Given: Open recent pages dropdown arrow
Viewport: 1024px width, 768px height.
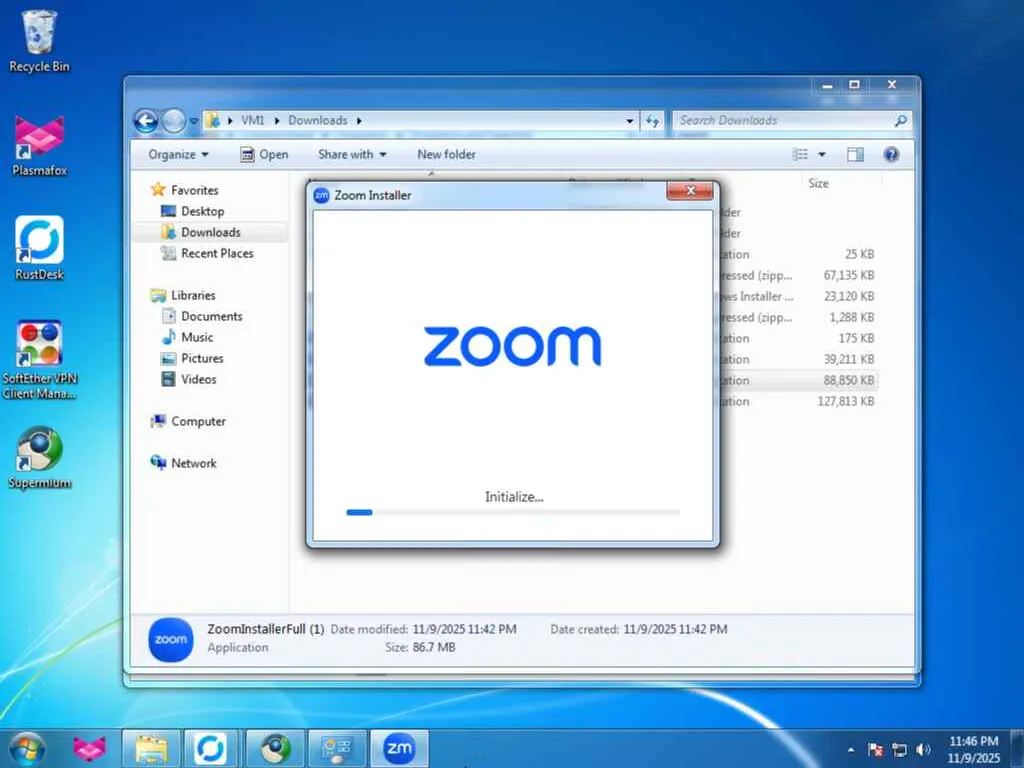Looking at the screenshot, I should (193, 121).
